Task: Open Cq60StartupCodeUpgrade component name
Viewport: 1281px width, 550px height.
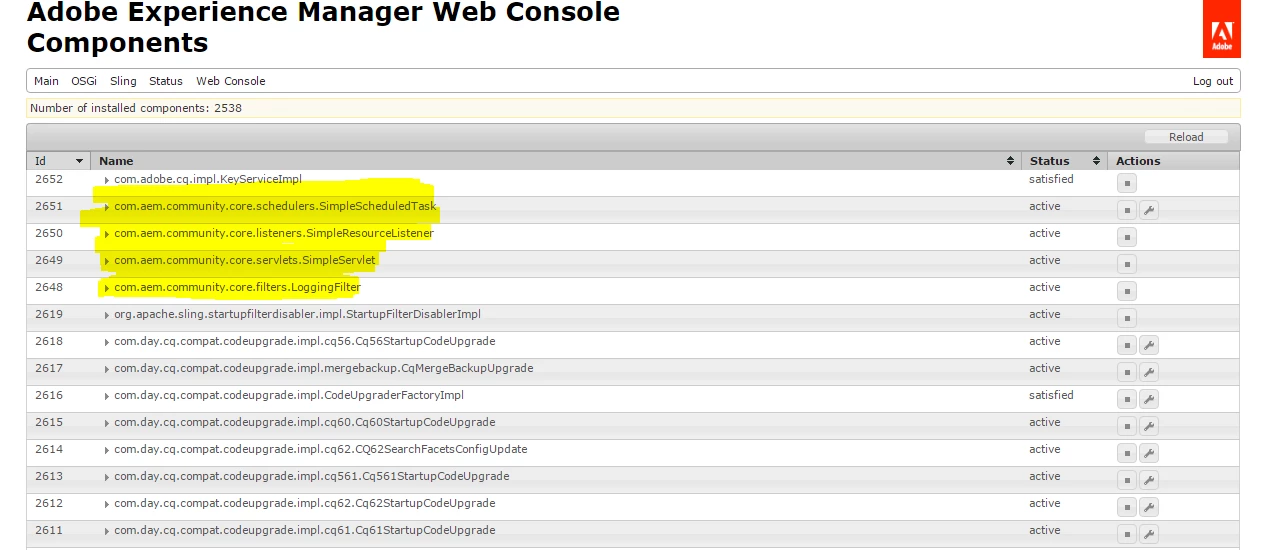Action: 305,423
